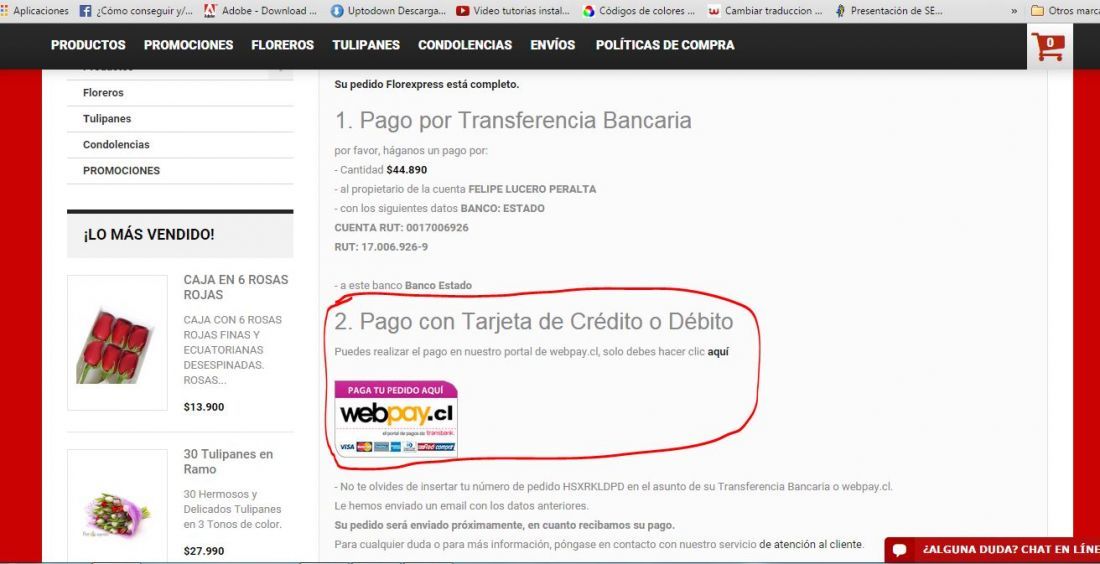Open the Códigos de colores bookmark
This screenshot has height=564, width=1100.
pyautogui.click(x=638, y=11)
